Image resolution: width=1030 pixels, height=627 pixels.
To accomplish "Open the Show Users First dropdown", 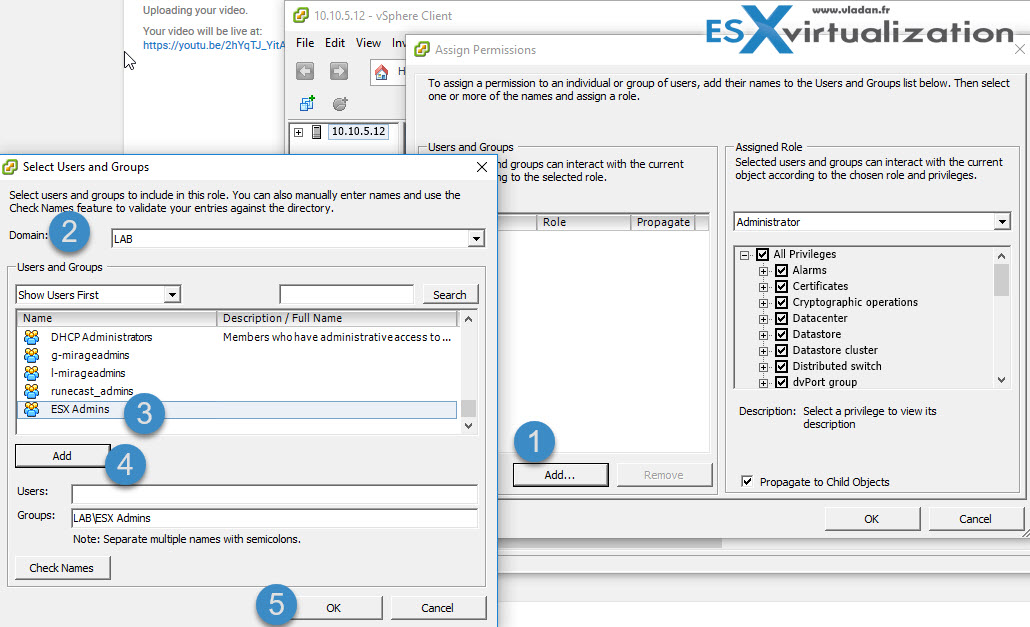I will click(172, 294).
